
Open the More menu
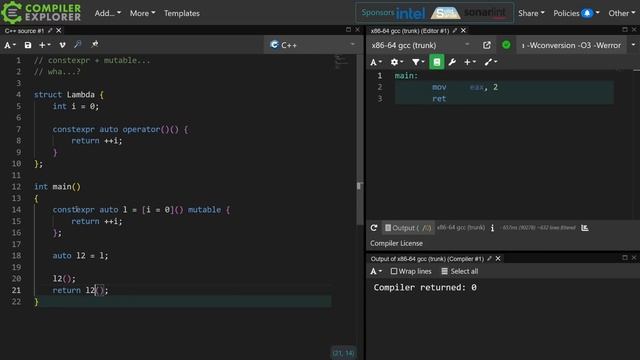pos(142,13)
